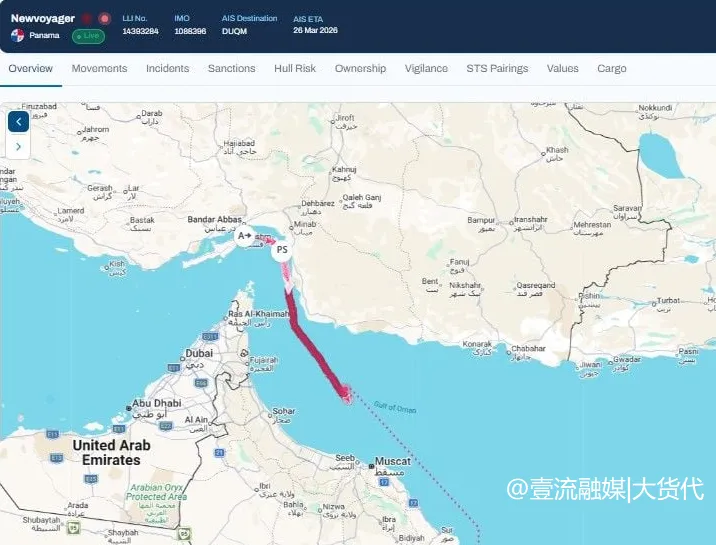Click the IMO number 1088396

coord(190,31)
